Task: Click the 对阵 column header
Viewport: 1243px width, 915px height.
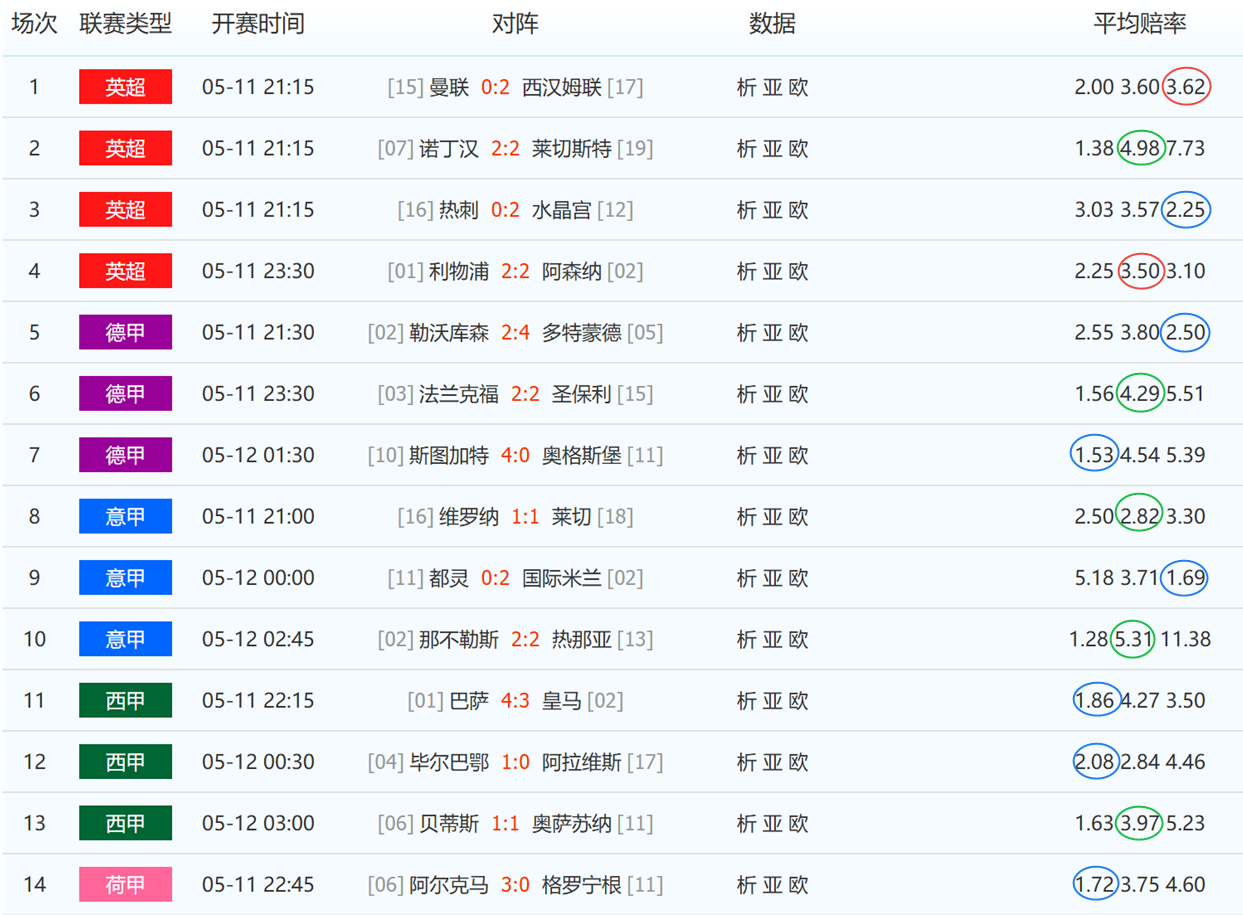Action: (515, 24)
